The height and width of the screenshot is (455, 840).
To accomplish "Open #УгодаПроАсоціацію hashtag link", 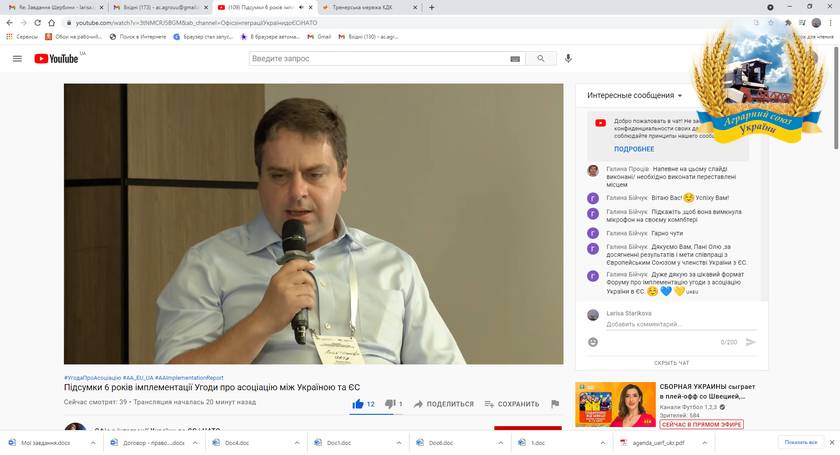I will coord(92,378).
